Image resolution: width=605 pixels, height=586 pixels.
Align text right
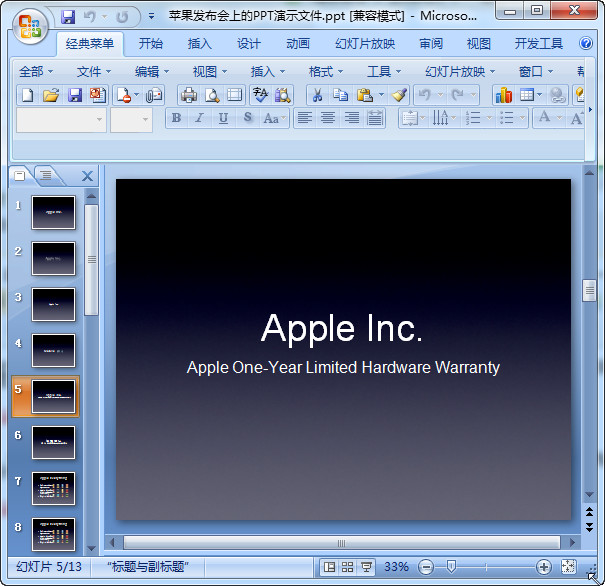click(x=352, y=118)
